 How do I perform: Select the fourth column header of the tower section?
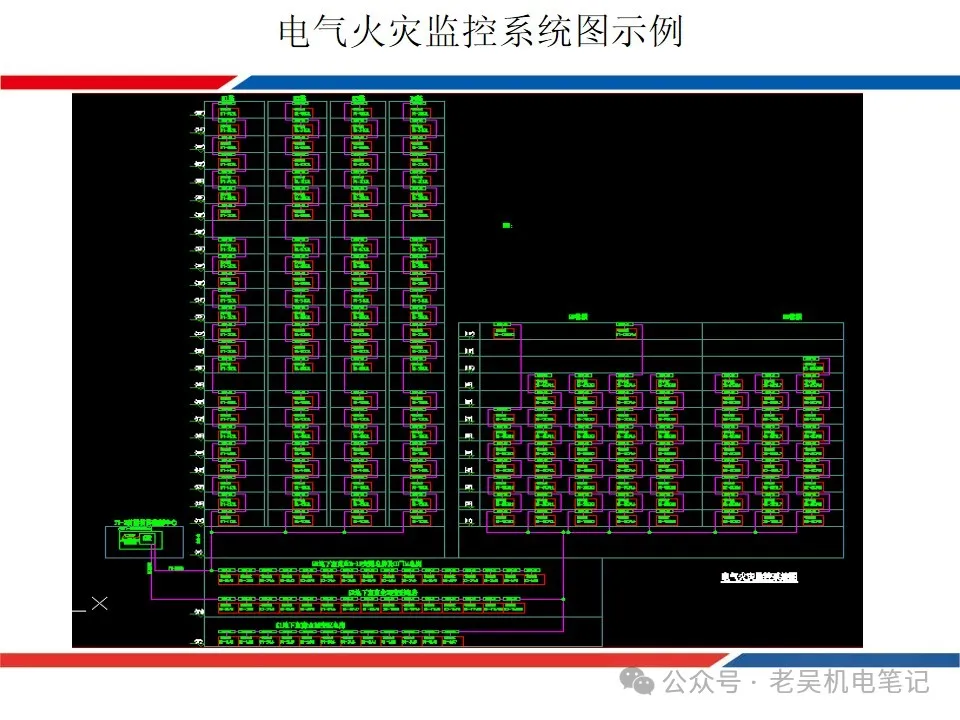pos(416,98)
